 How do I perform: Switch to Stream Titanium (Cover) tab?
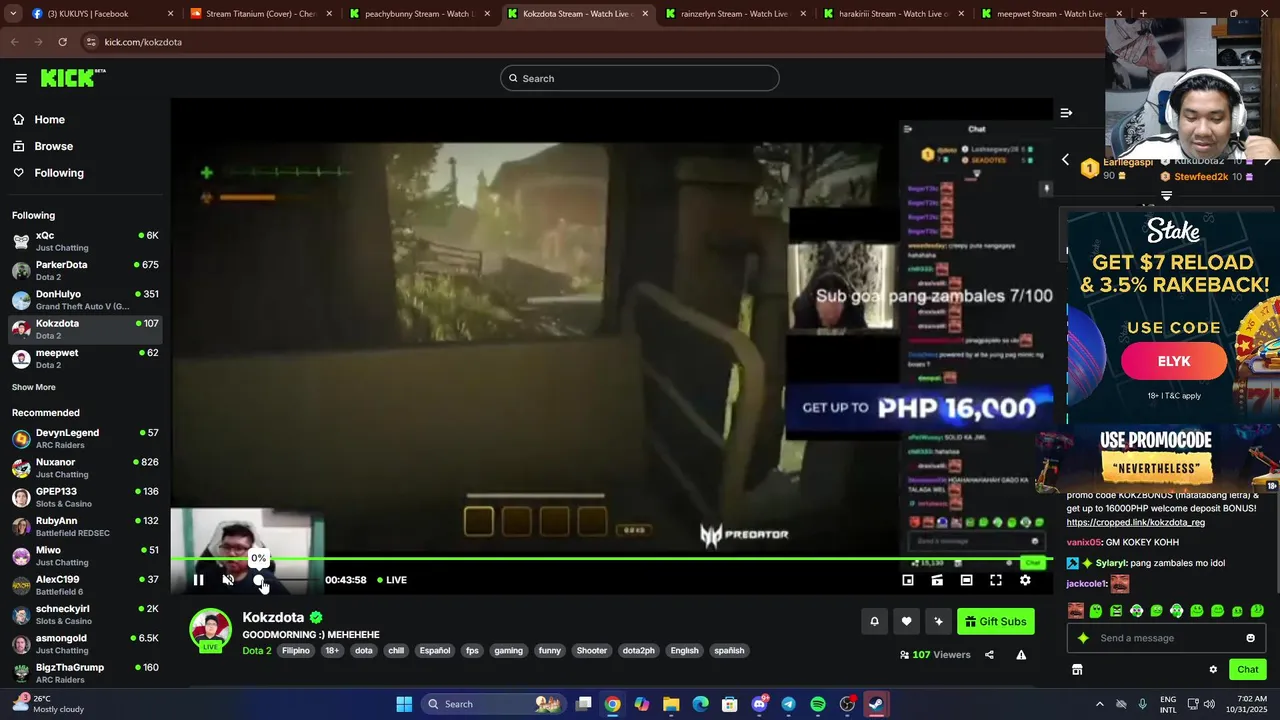261,14
